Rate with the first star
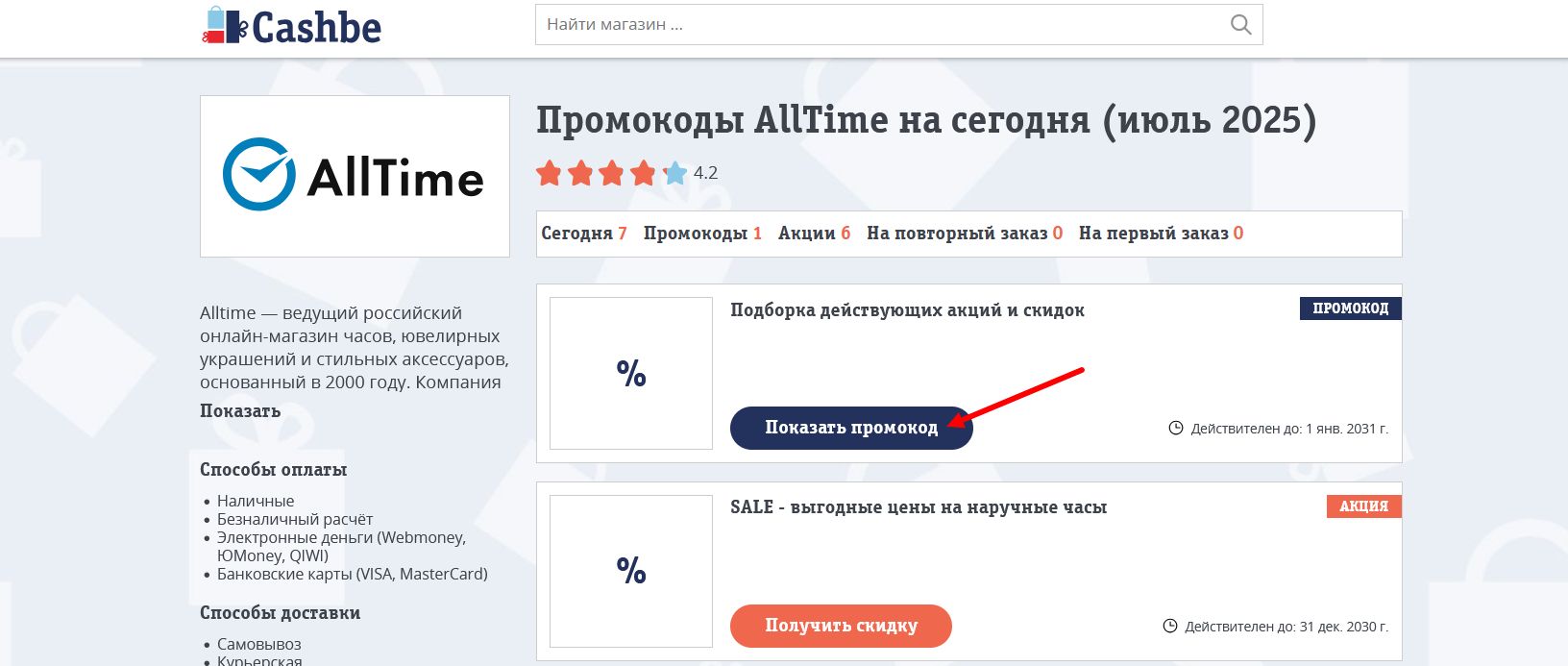 pos(550,173)
